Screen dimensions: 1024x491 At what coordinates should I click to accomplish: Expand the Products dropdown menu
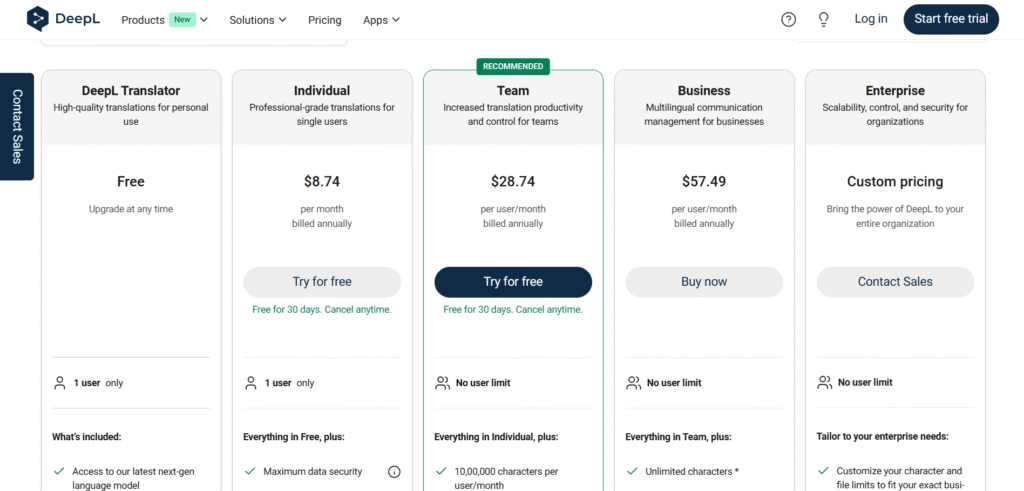165,20
